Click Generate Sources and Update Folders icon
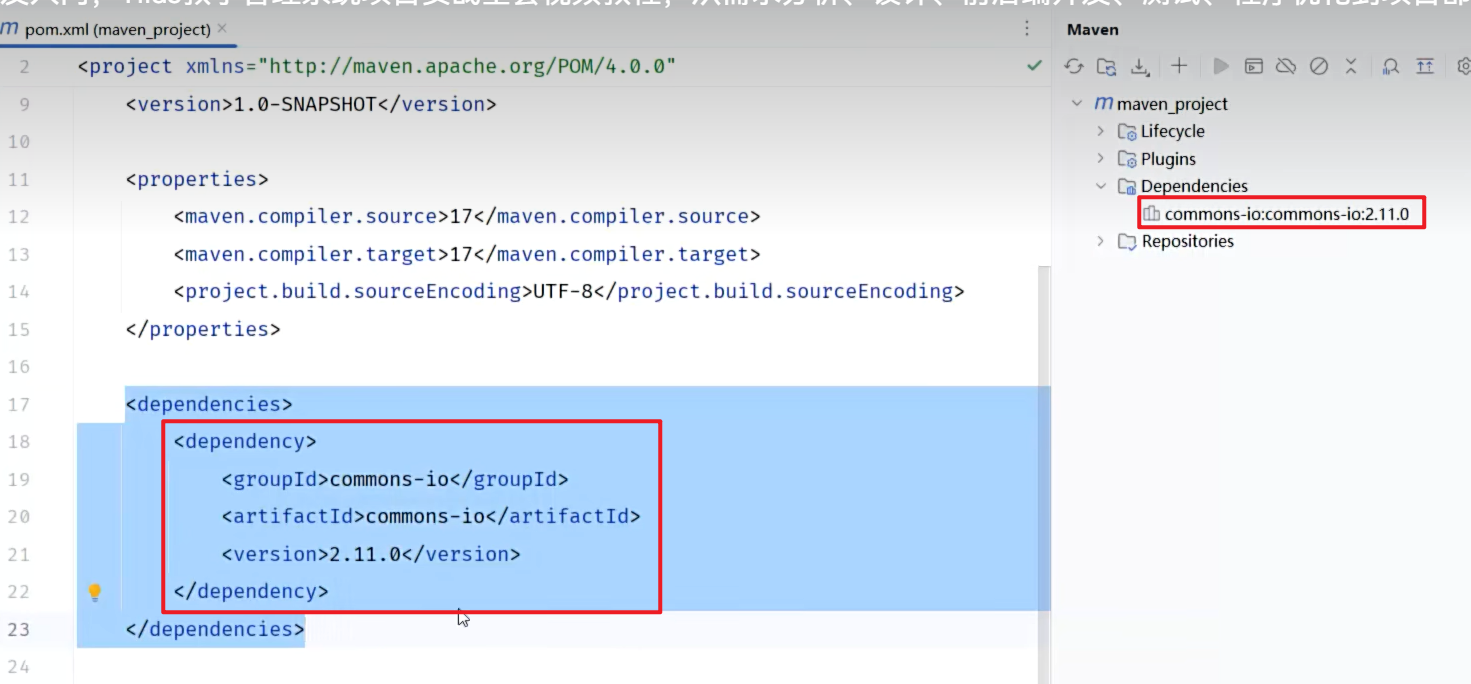This screenshot has width=1471, height=684. pos(1106,66)
